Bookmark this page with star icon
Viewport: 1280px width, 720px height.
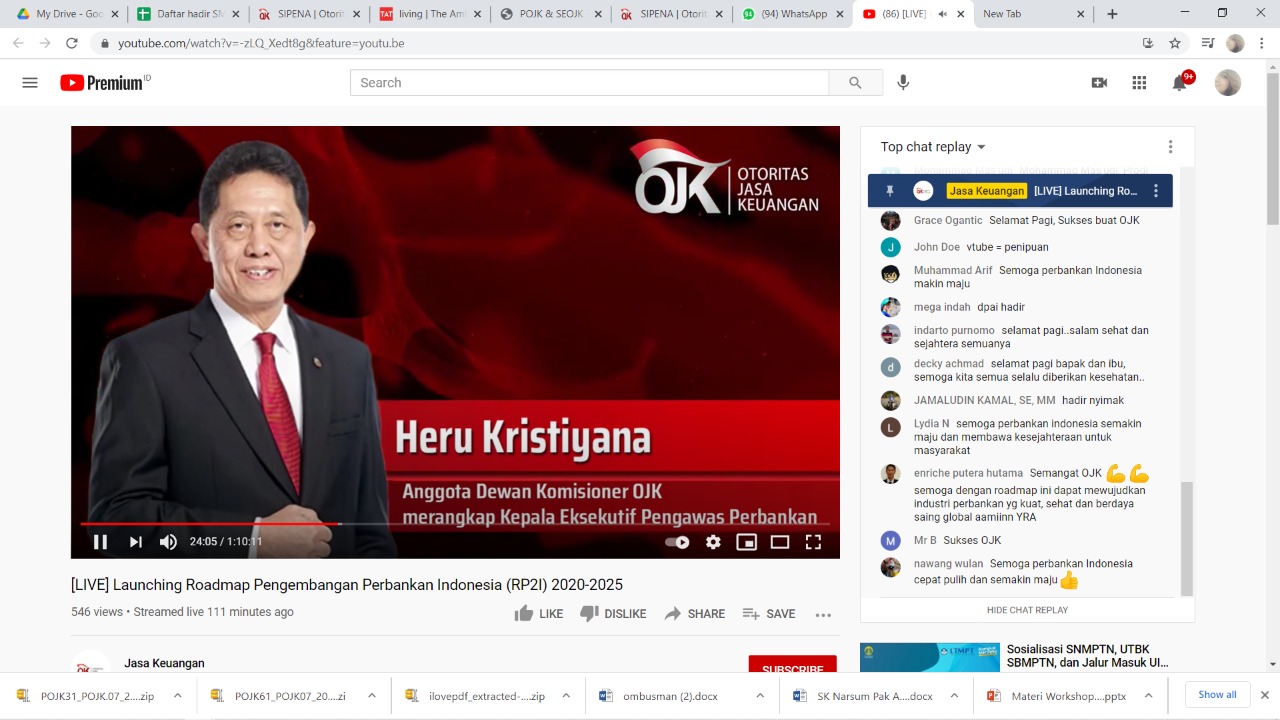point(1175,44)
